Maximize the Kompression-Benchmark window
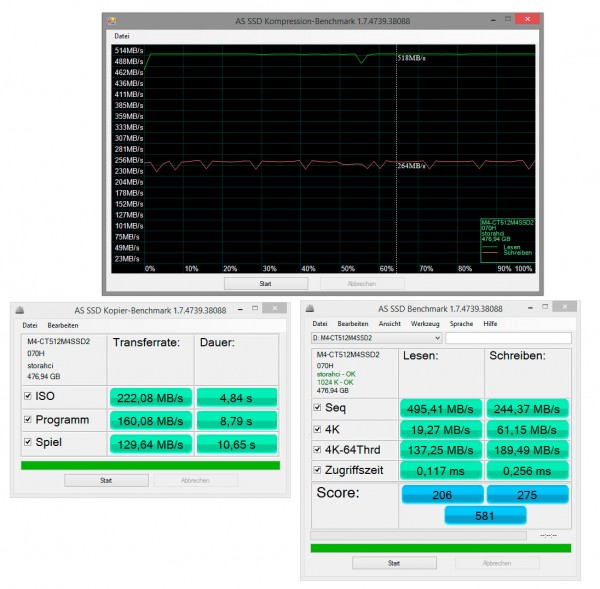600x589 pixels. click(x=508, y=19)
